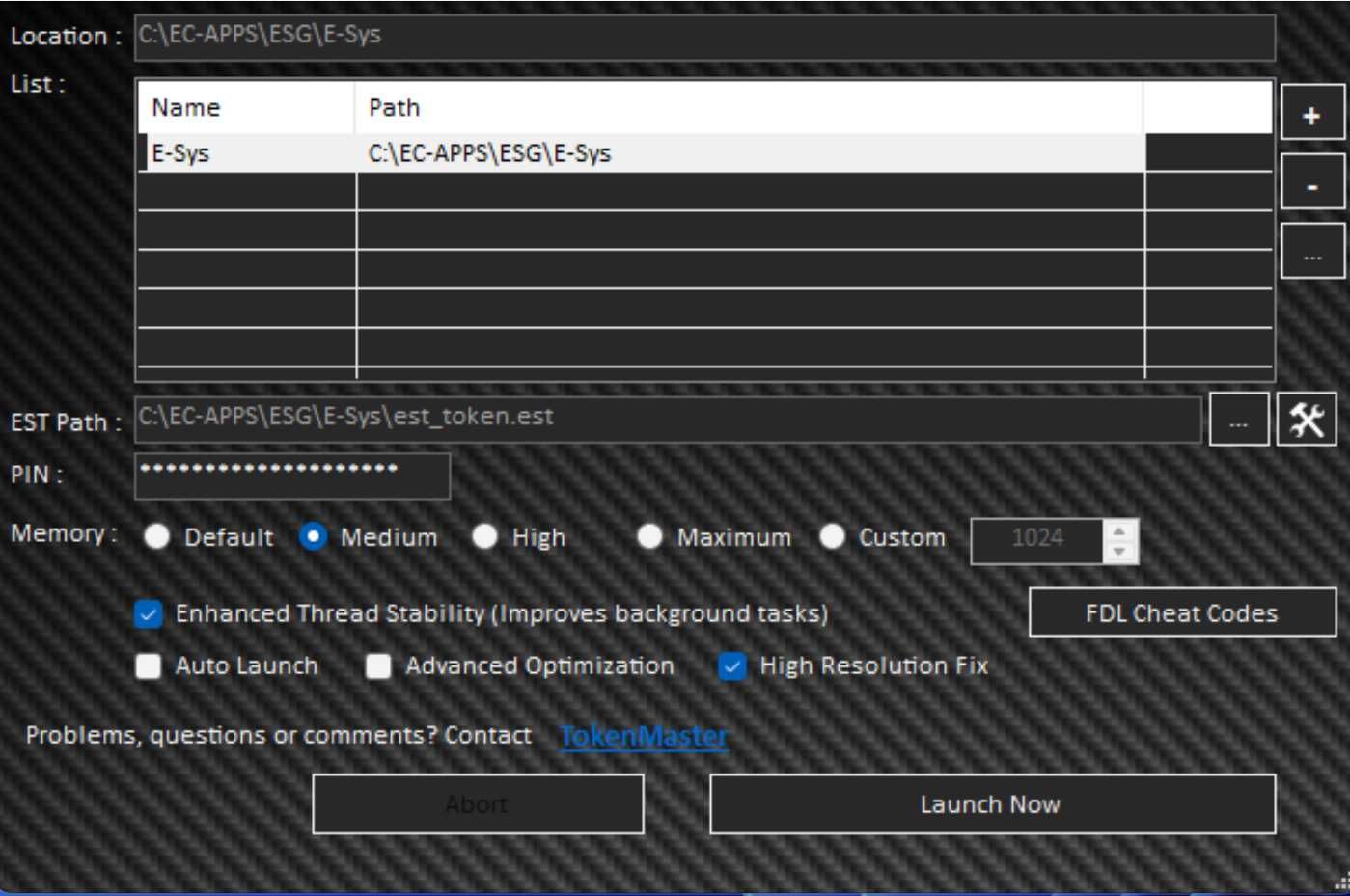Select Medium memory option

tap(314, 536)
